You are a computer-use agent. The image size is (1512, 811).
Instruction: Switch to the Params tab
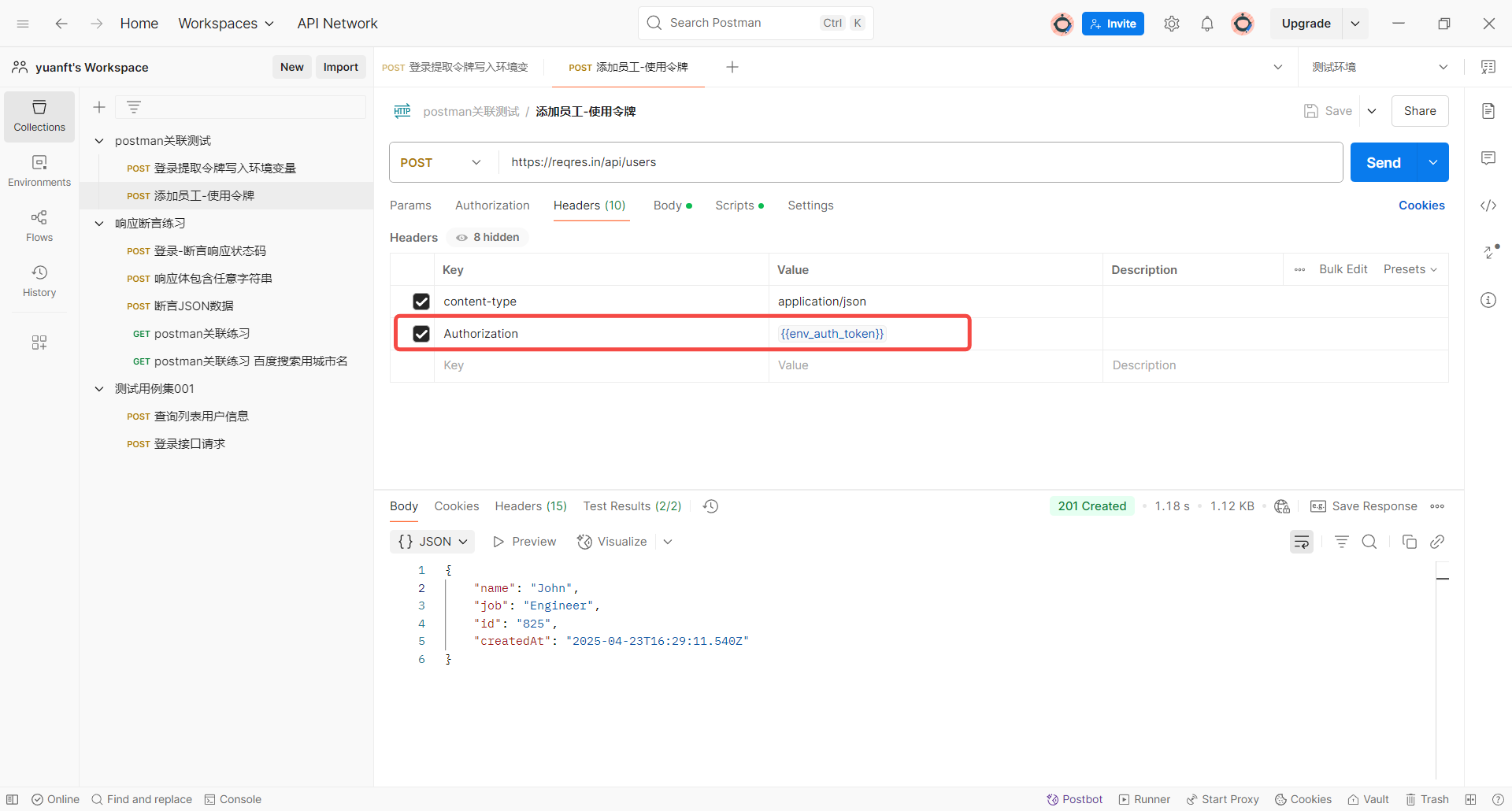tap(410, 206)
